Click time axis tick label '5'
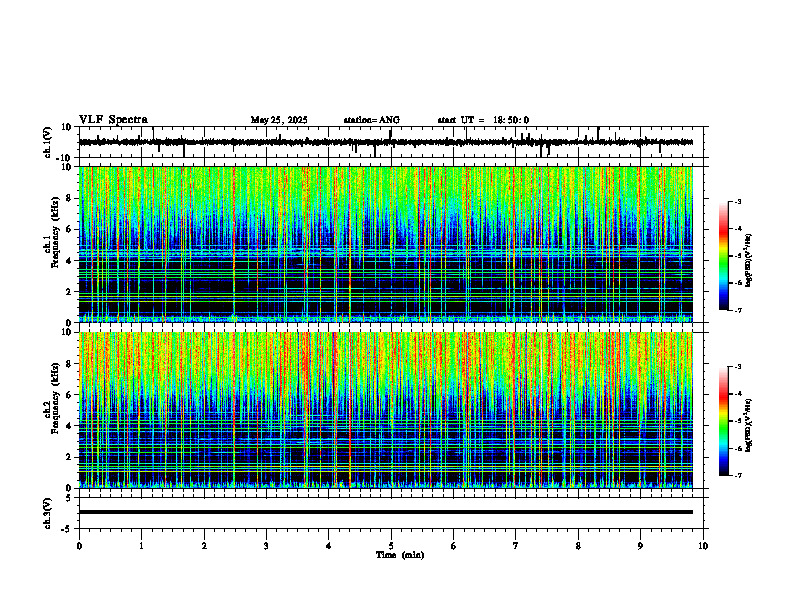Viewport: 792px width, 612px height. pyautogui.click(x=391, y=546)
